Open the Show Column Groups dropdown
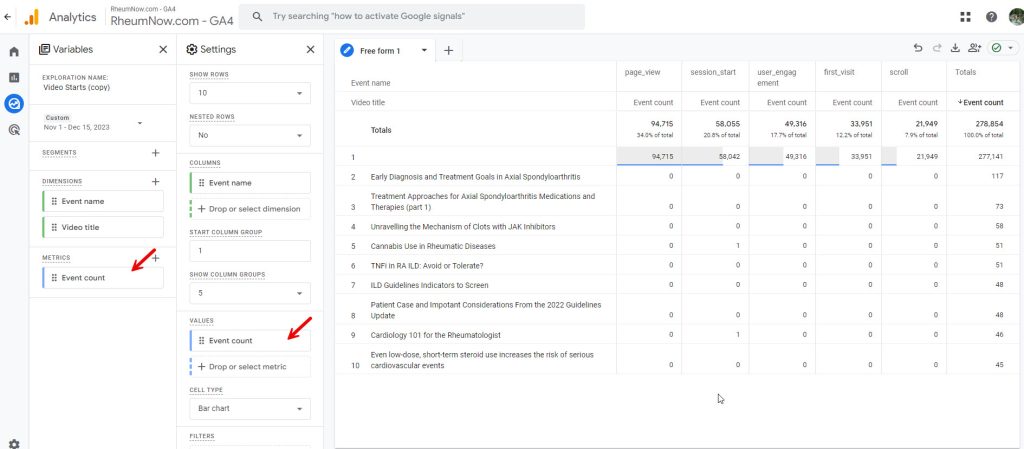 [x=249, y=293]
